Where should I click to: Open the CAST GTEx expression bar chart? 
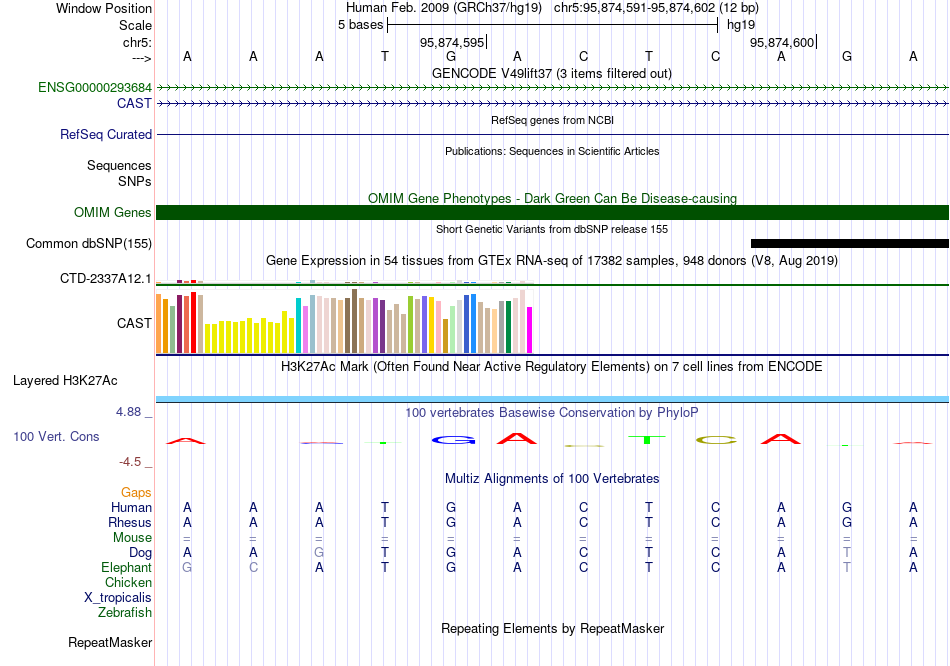[344, 321]
